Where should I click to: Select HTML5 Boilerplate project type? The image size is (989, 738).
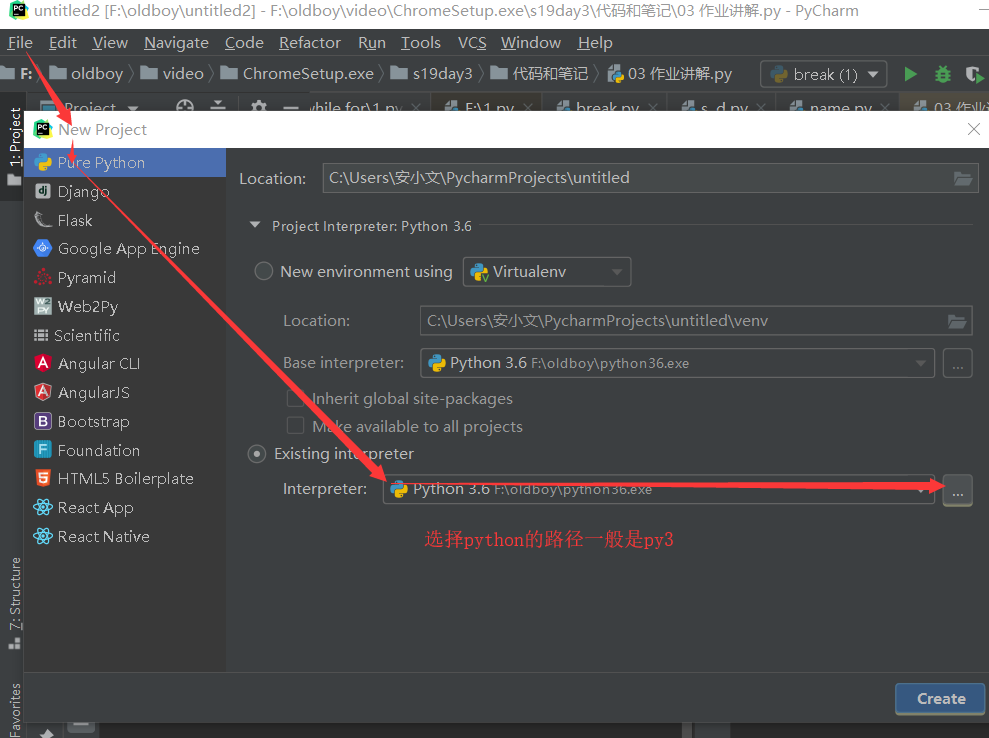point(125,479)
